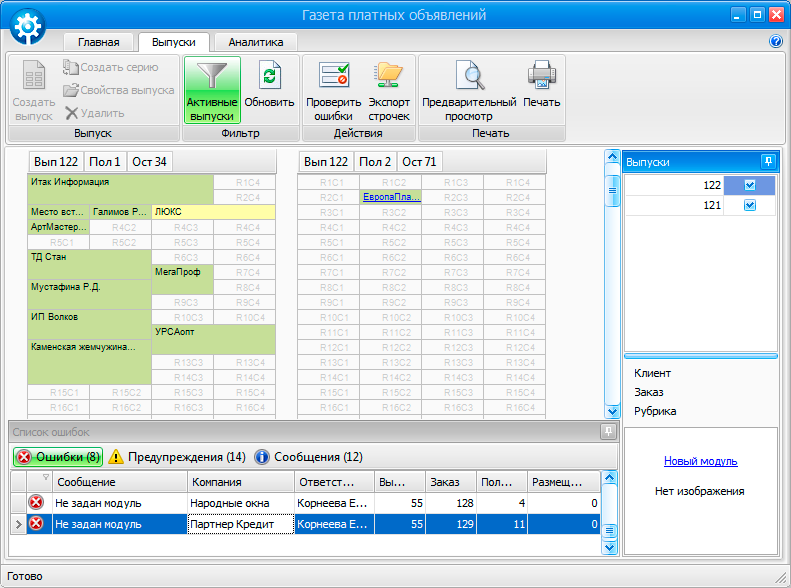Run Проверить ошибки check
This screenshot has height=588, width=791.
click(x=333, y=78)
